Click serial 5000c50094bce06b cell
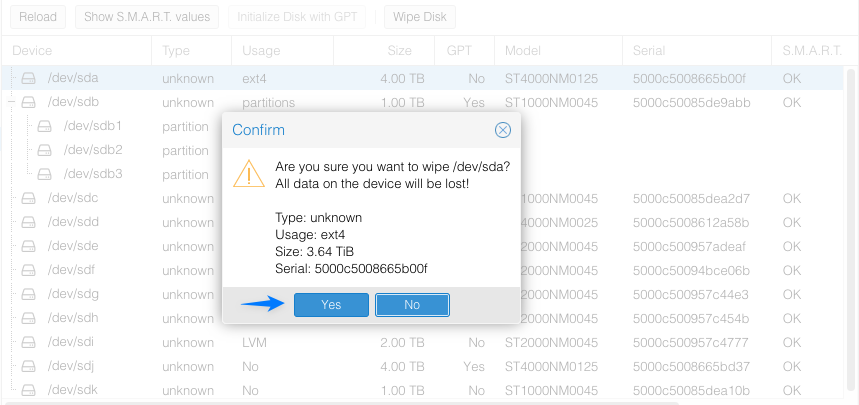The image size is (859, 405). click(691, 270)
